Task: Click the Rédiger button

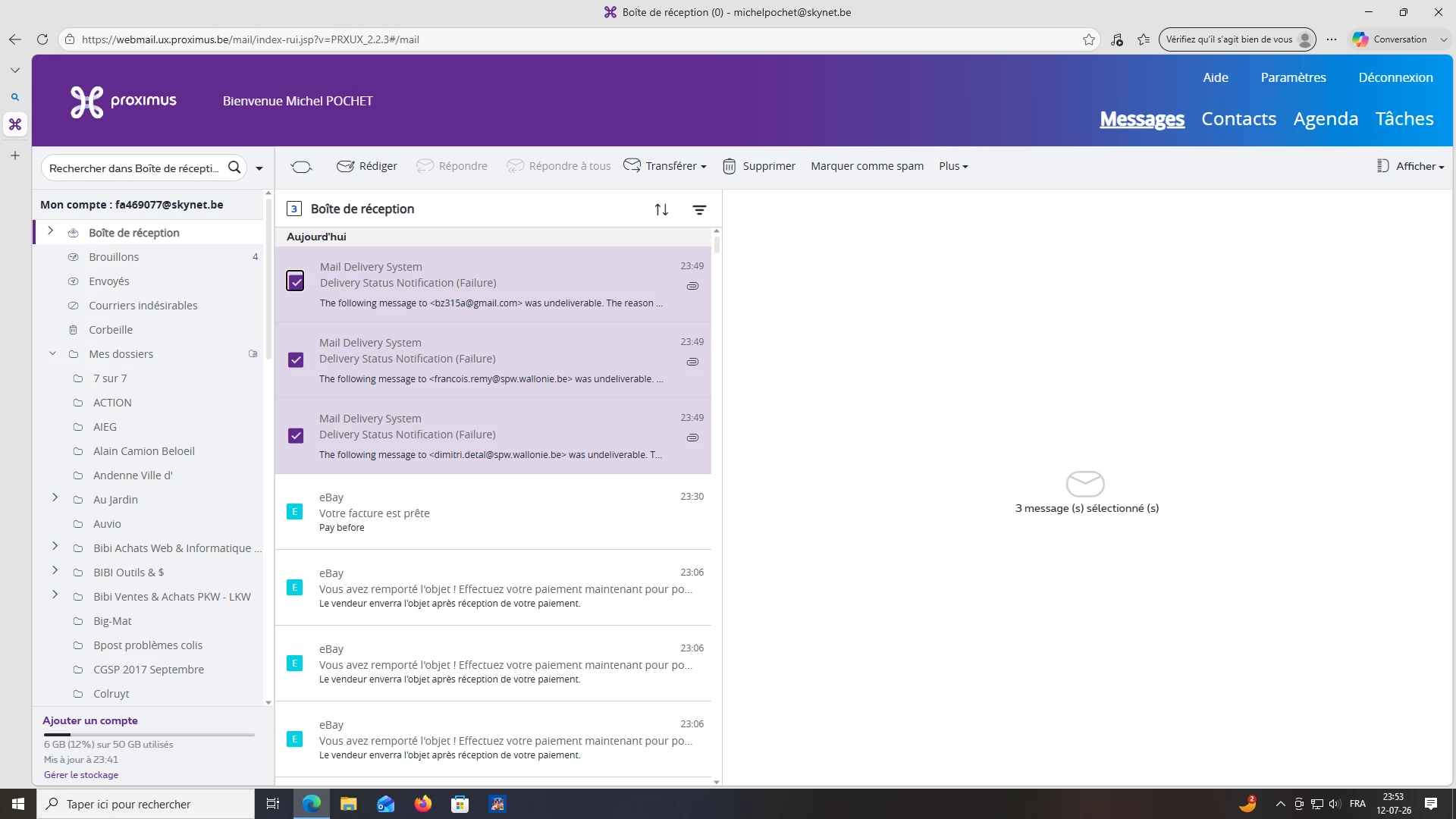Action: [x=367, y=166]
